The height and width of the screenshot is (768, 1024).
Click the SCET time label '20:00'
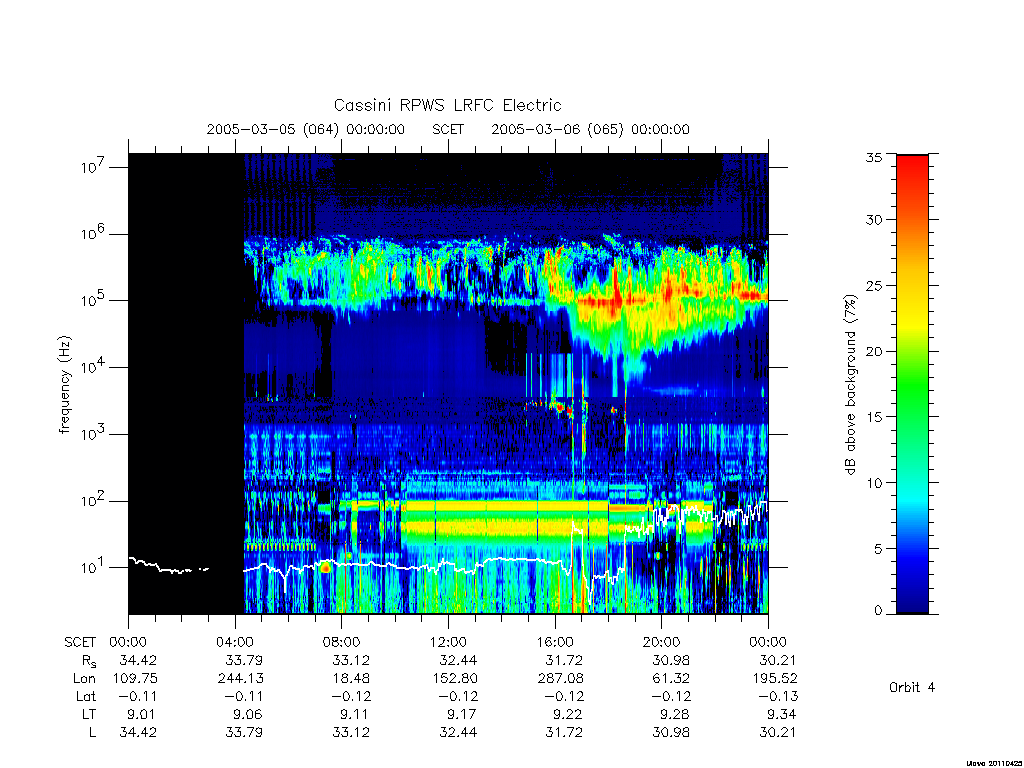(x=662, y=642)
